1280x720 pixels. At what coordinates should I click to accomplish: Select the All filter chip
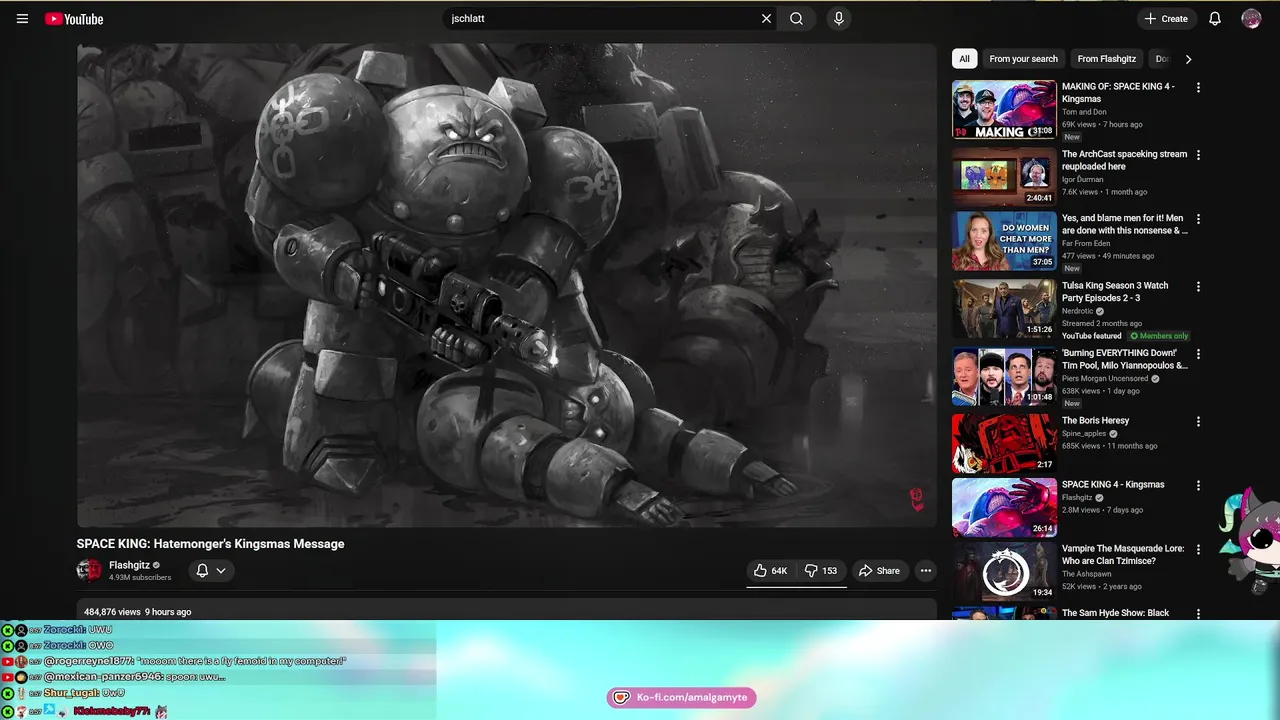click(964, 59)
